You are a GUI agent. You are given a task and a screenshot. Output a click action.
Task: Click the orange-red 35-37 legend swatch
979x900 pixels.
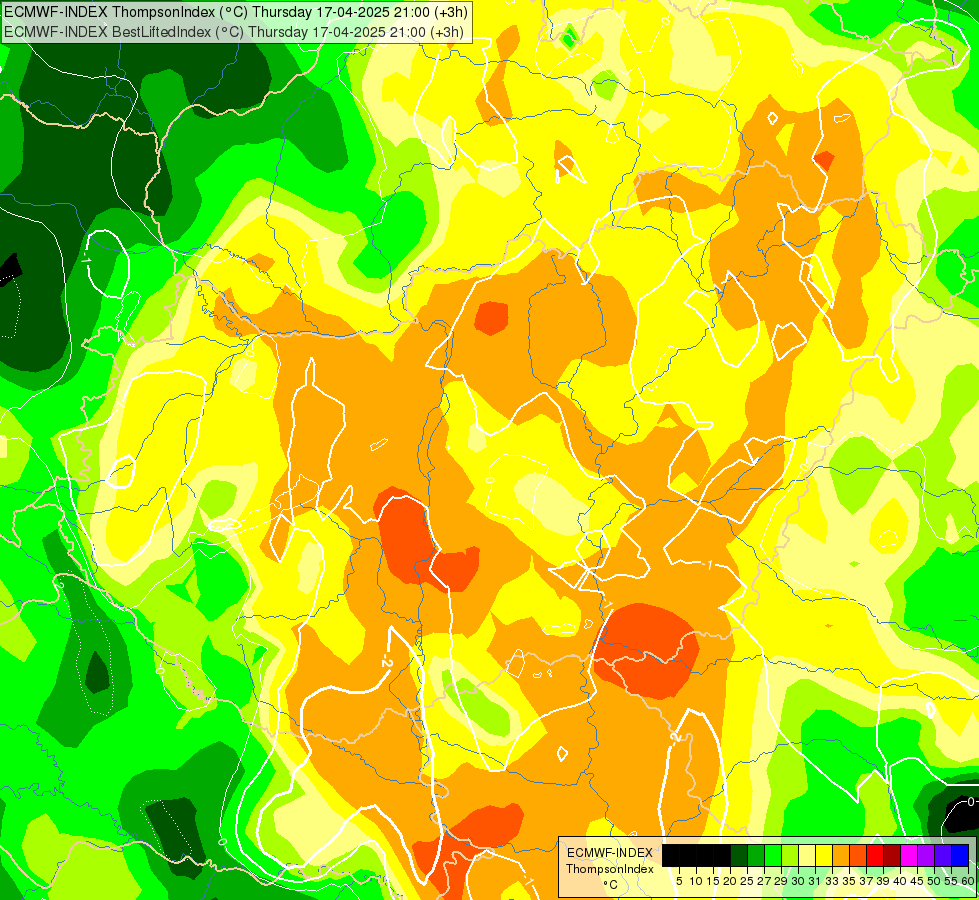[x=858, y=855]
